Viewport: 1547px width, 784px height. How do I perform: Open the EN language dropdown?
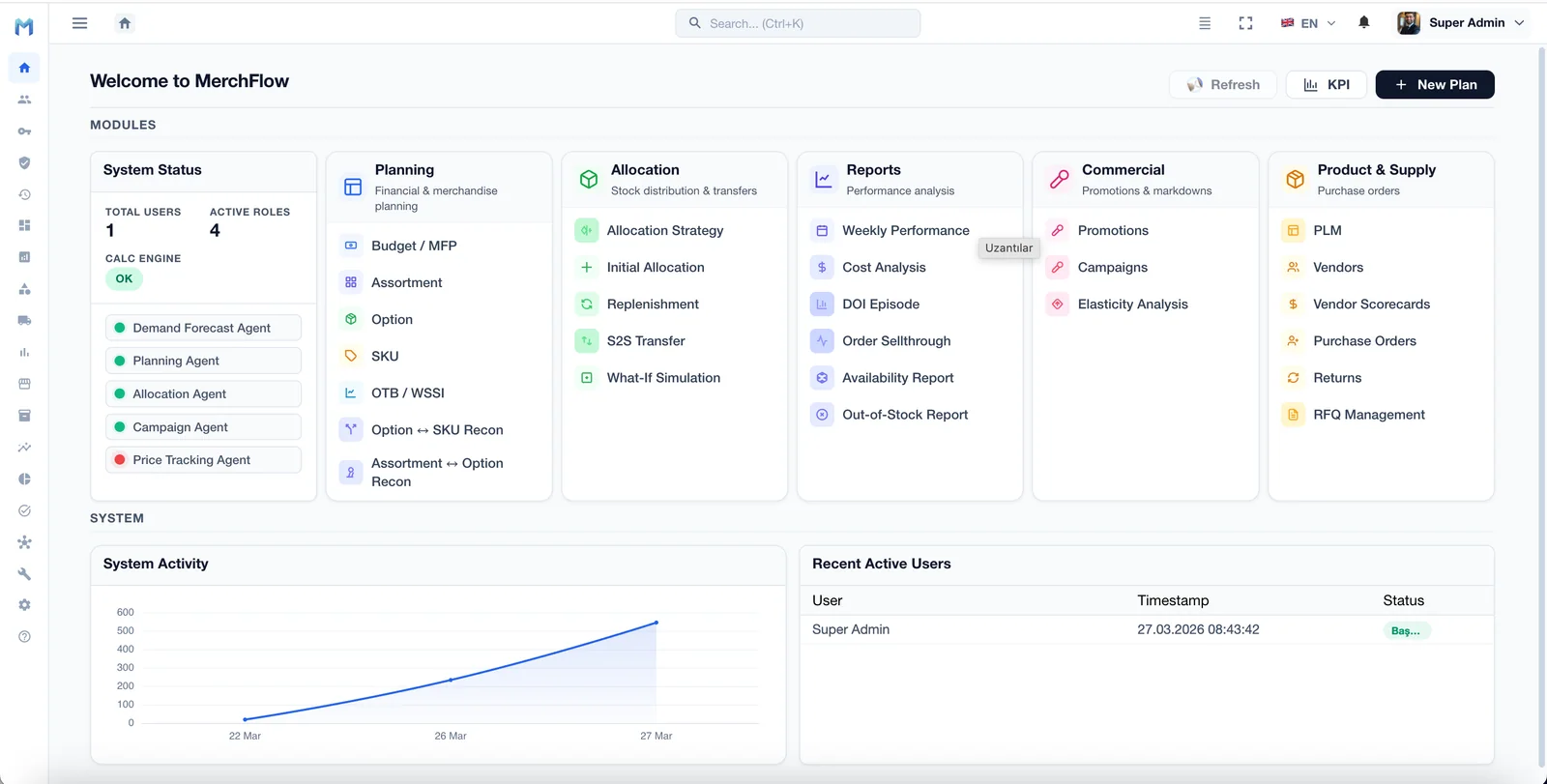click(x=1308, y=23)
